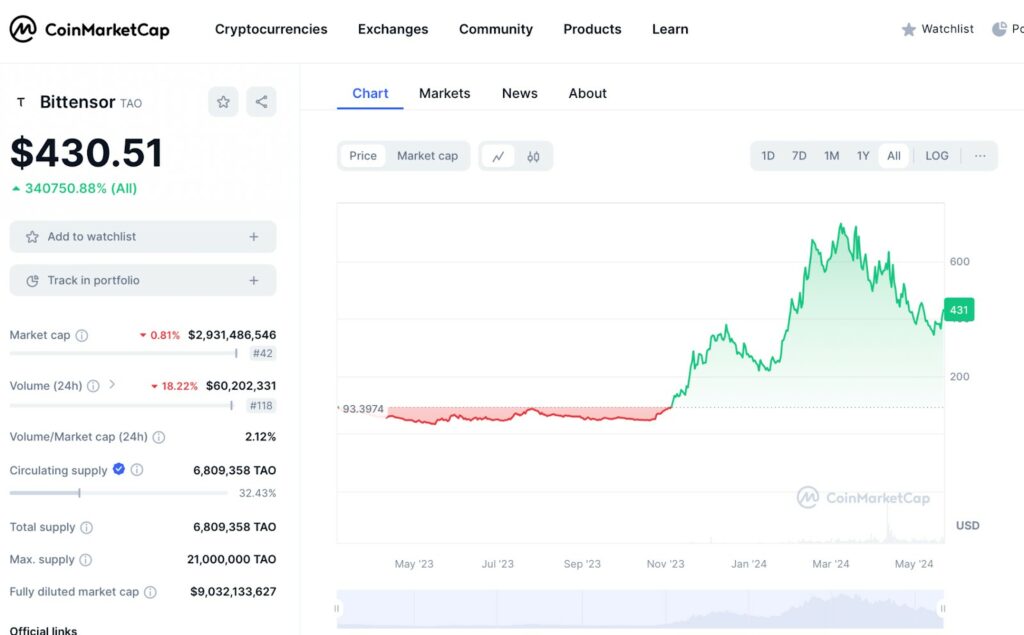
Task: Click Add to watchlist button
Action: (143, 237)
